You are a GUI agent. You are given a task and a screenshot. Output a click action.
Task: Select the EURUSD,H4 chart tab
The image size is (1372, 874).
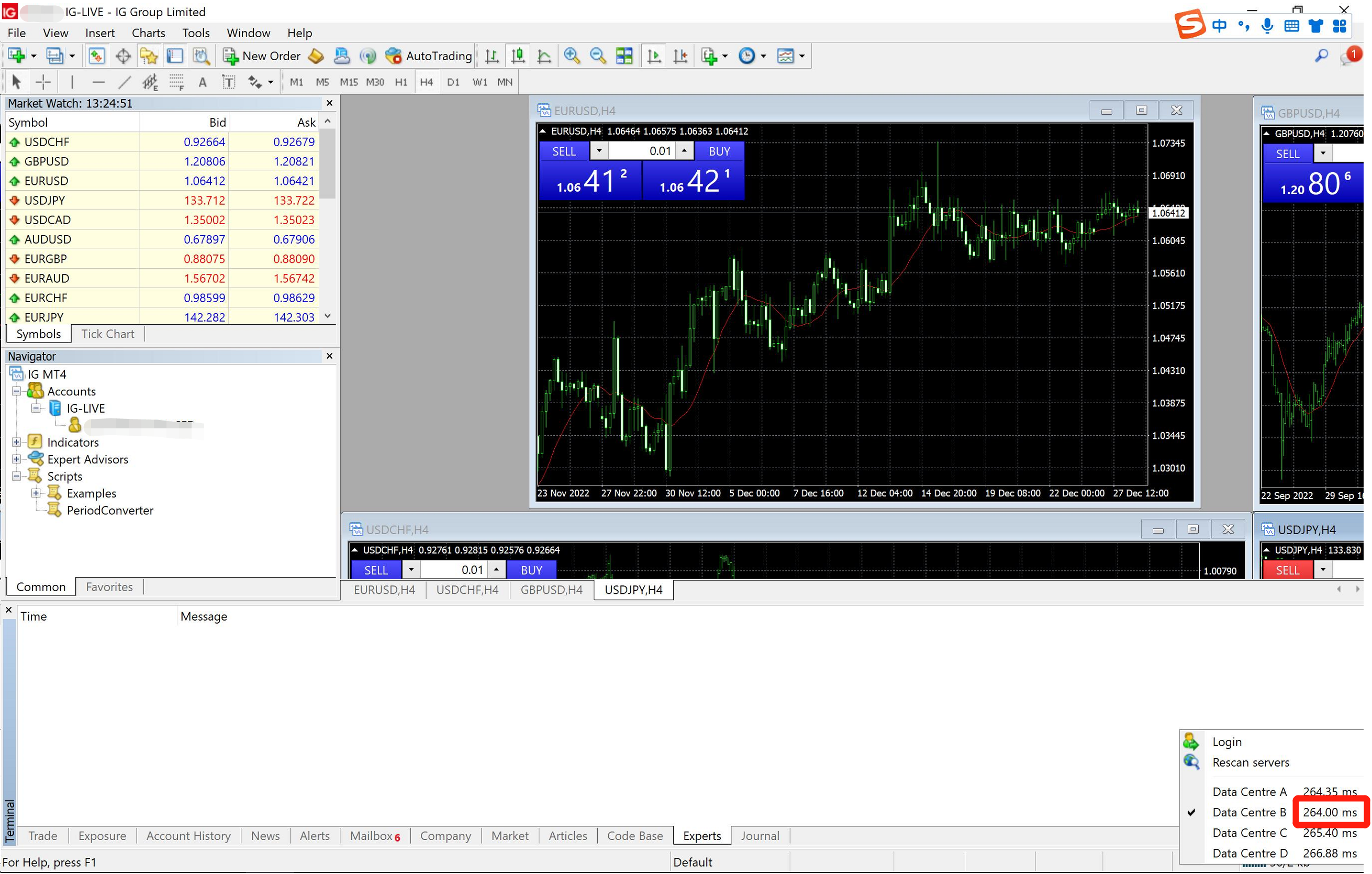click(384, 590)
